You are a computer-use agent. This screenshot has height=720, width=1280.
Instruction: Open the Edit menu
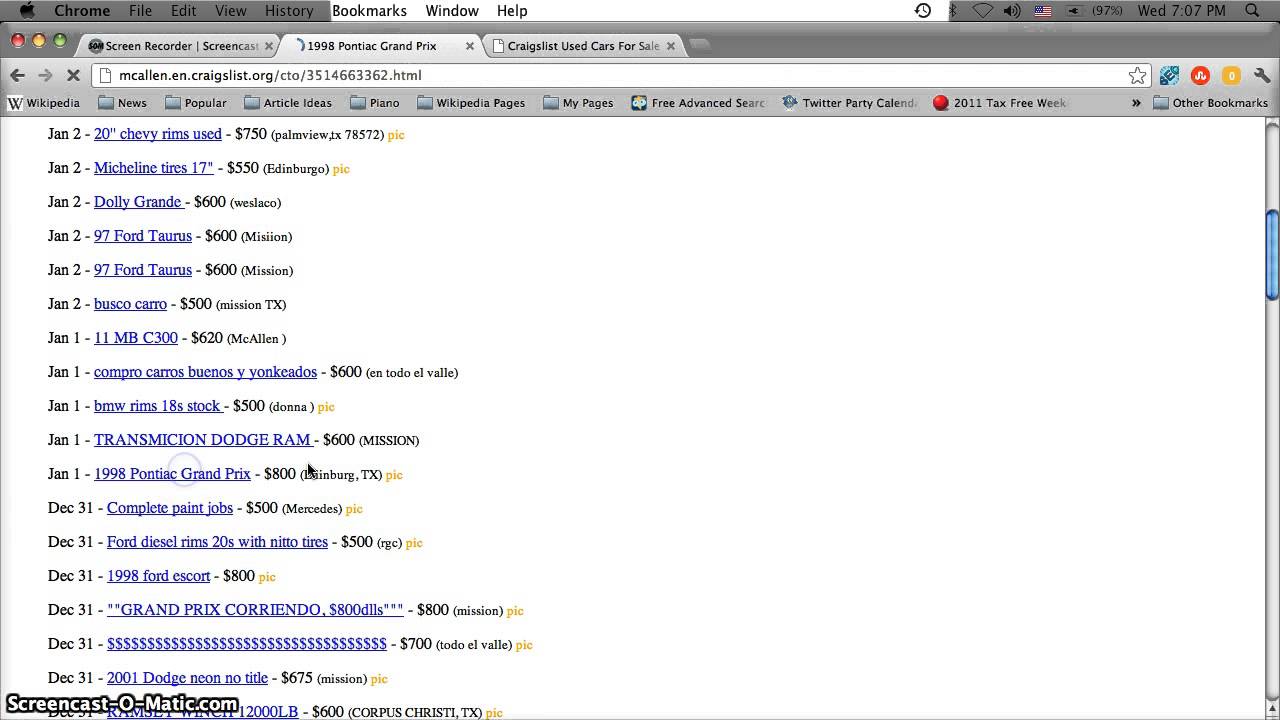tap(183, 11)
